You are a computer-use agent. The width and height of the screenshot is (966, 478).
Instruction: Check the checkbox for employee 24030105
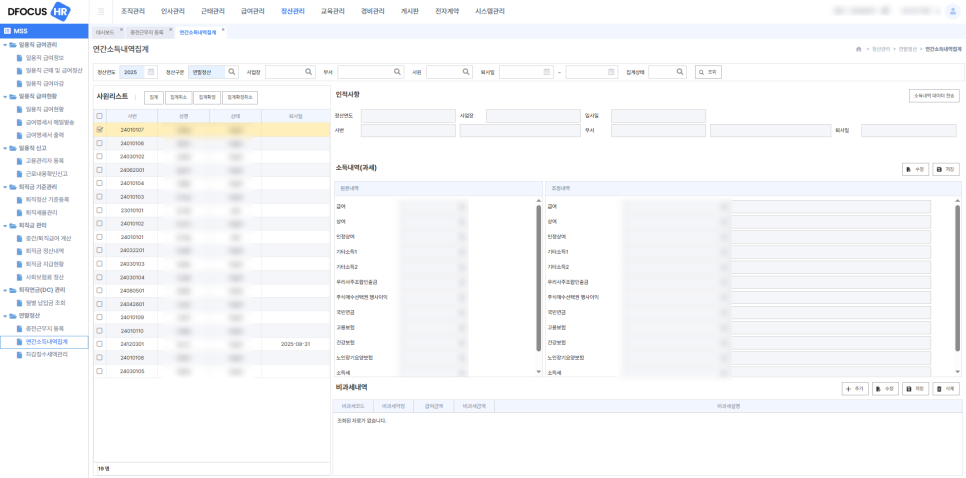coord(99,371)
